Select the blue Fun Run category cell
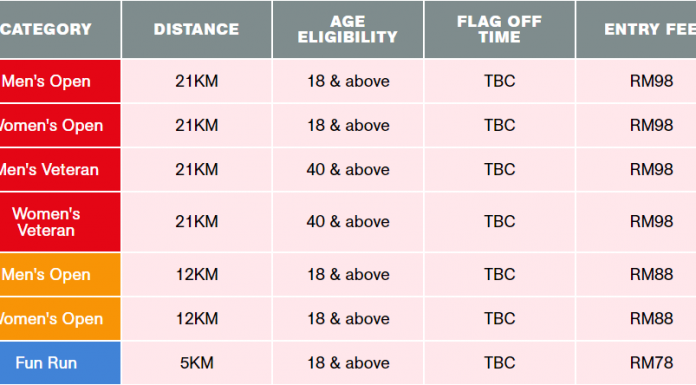The height and width of the screenshot is (385, 696). tap(60, 363)
